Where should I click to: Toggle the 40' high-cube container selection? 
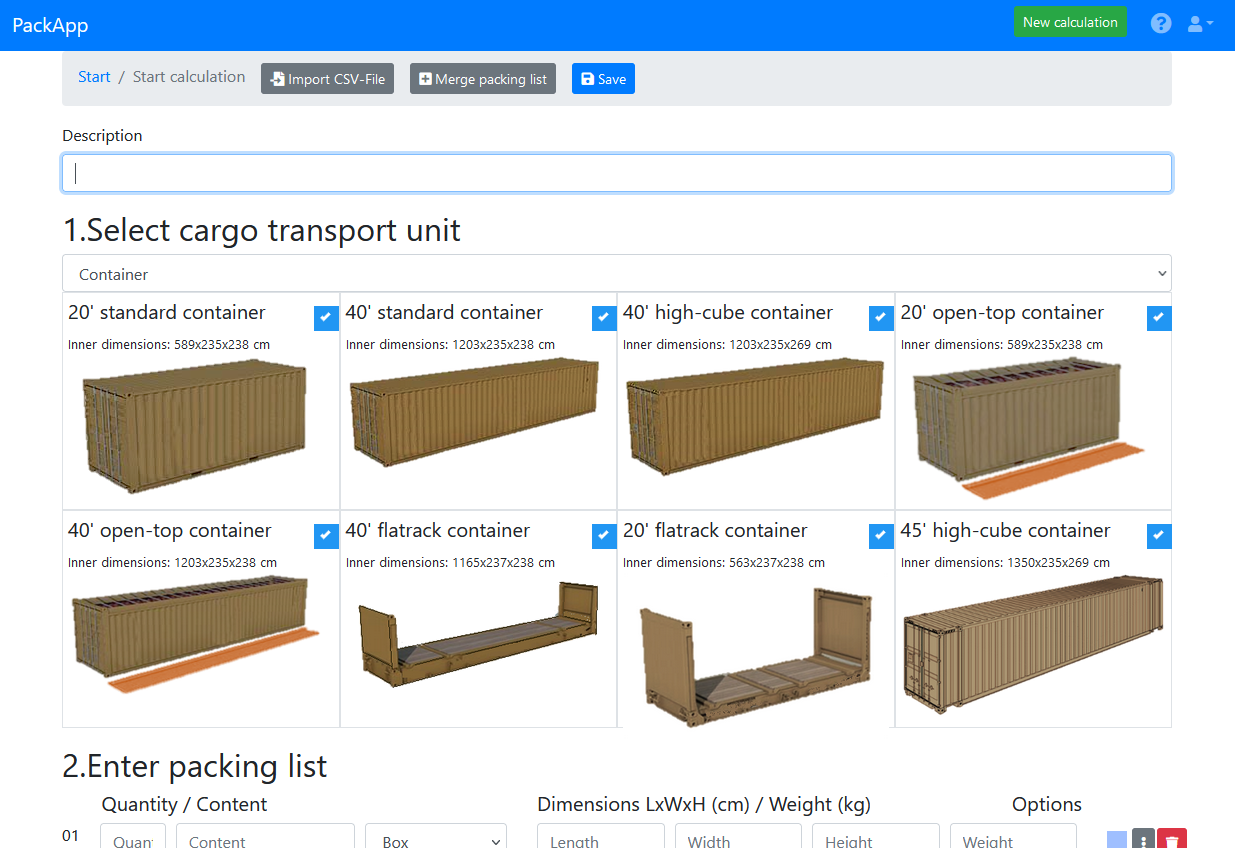(881, 317)
